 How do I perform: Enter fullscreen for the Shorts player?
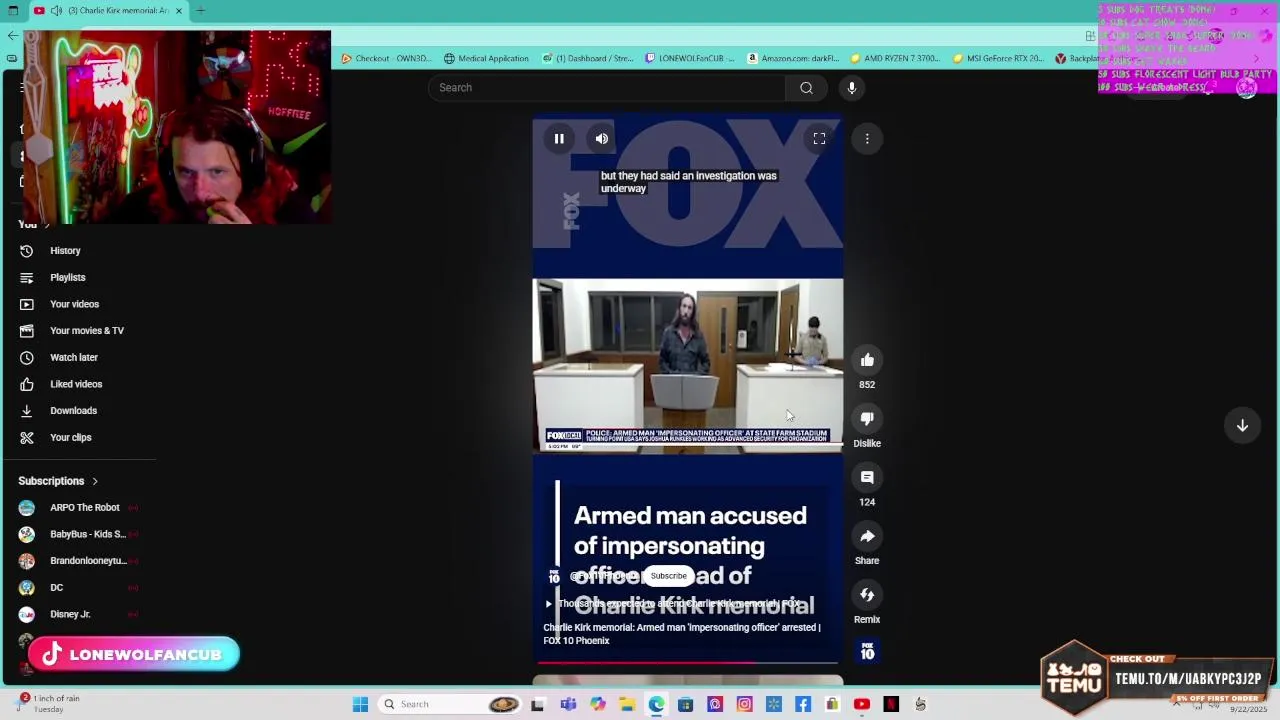click(x=819, y=139)
